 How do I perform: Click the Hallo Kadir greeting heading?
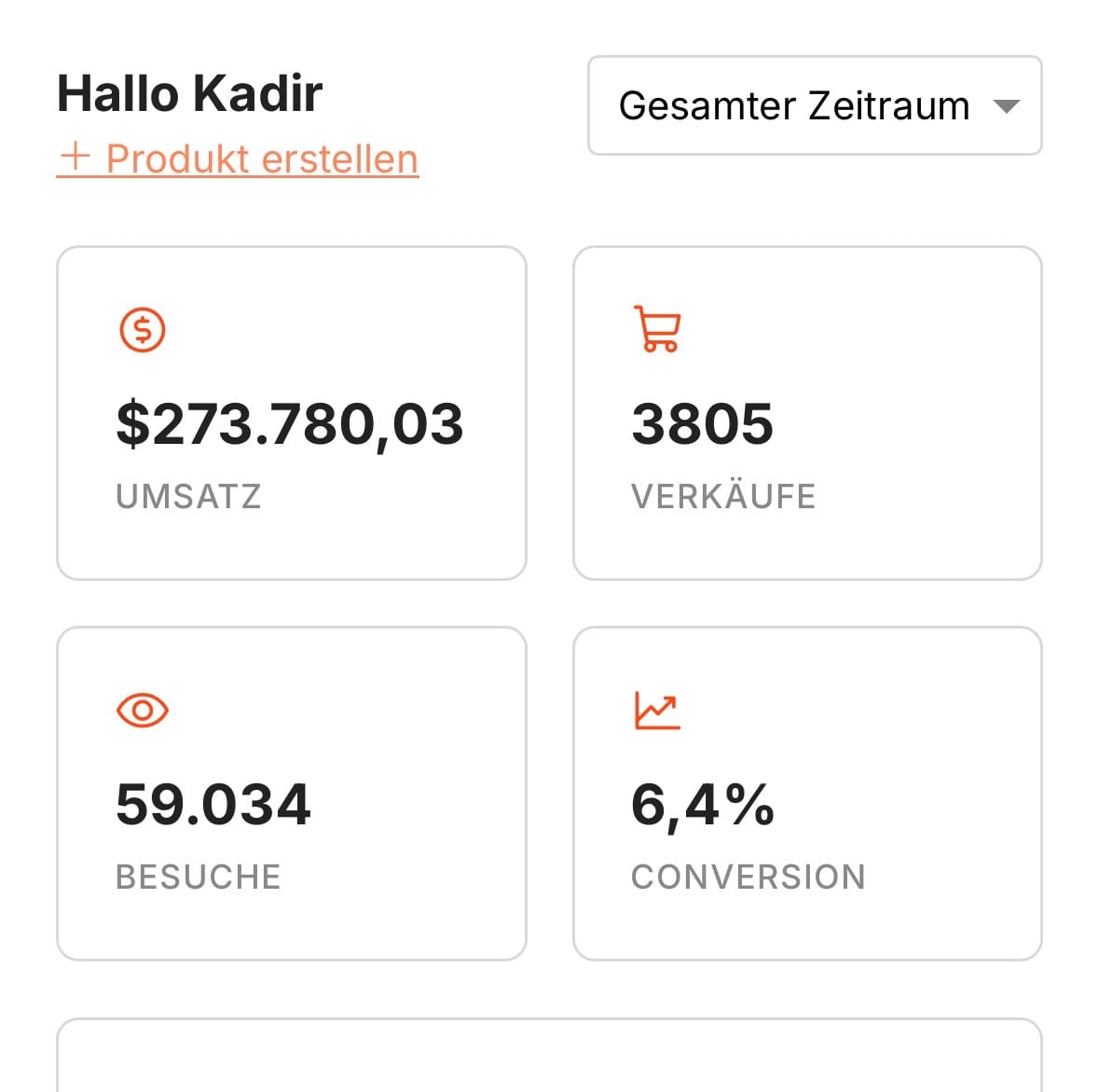[x=189, y=93]
